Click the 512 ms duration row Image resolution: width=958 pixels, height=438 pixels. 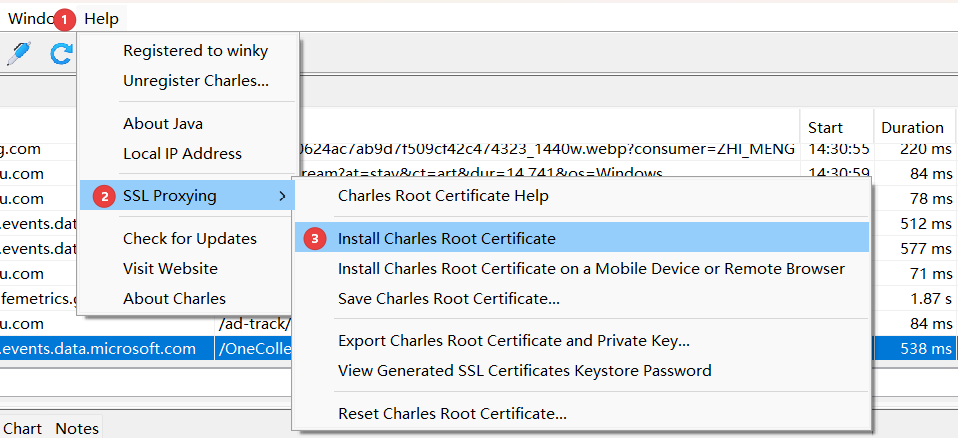(926, 224)
